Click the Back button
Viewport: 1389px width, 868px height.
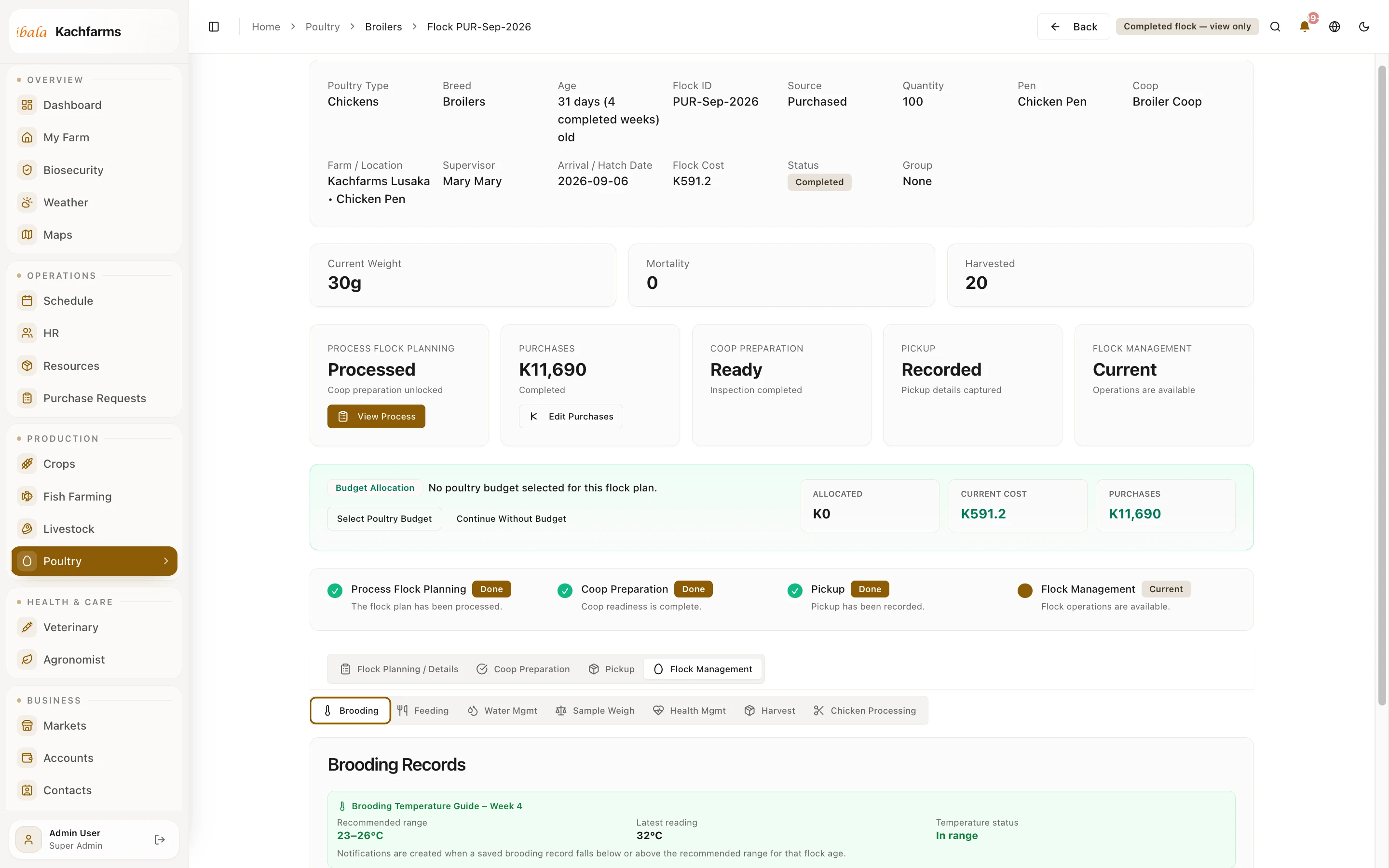(1073, 27)
